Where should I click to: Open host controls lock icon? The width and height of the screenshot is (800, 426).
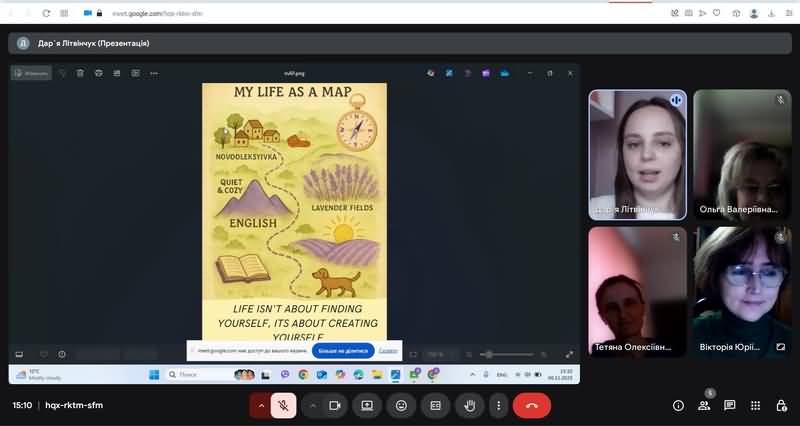point(780,405)
